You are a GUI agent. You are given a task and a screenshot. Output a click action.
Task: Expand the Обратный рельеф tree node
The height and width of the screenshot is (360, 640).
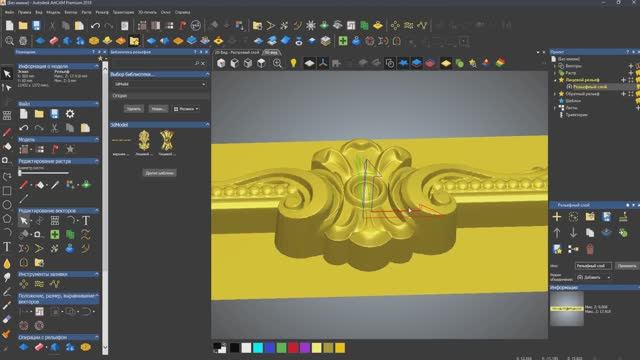tap(555, 94)
